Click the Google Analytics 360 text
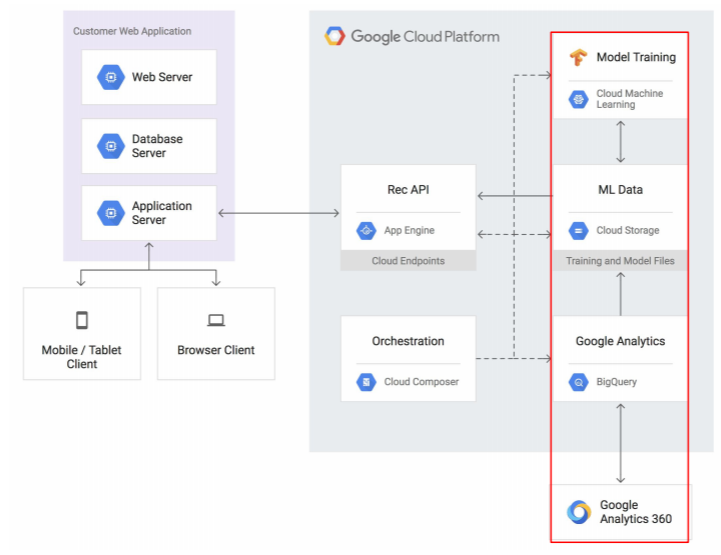Image resolution: width=721 pixels, height=555 pixels. click(636, 512)
